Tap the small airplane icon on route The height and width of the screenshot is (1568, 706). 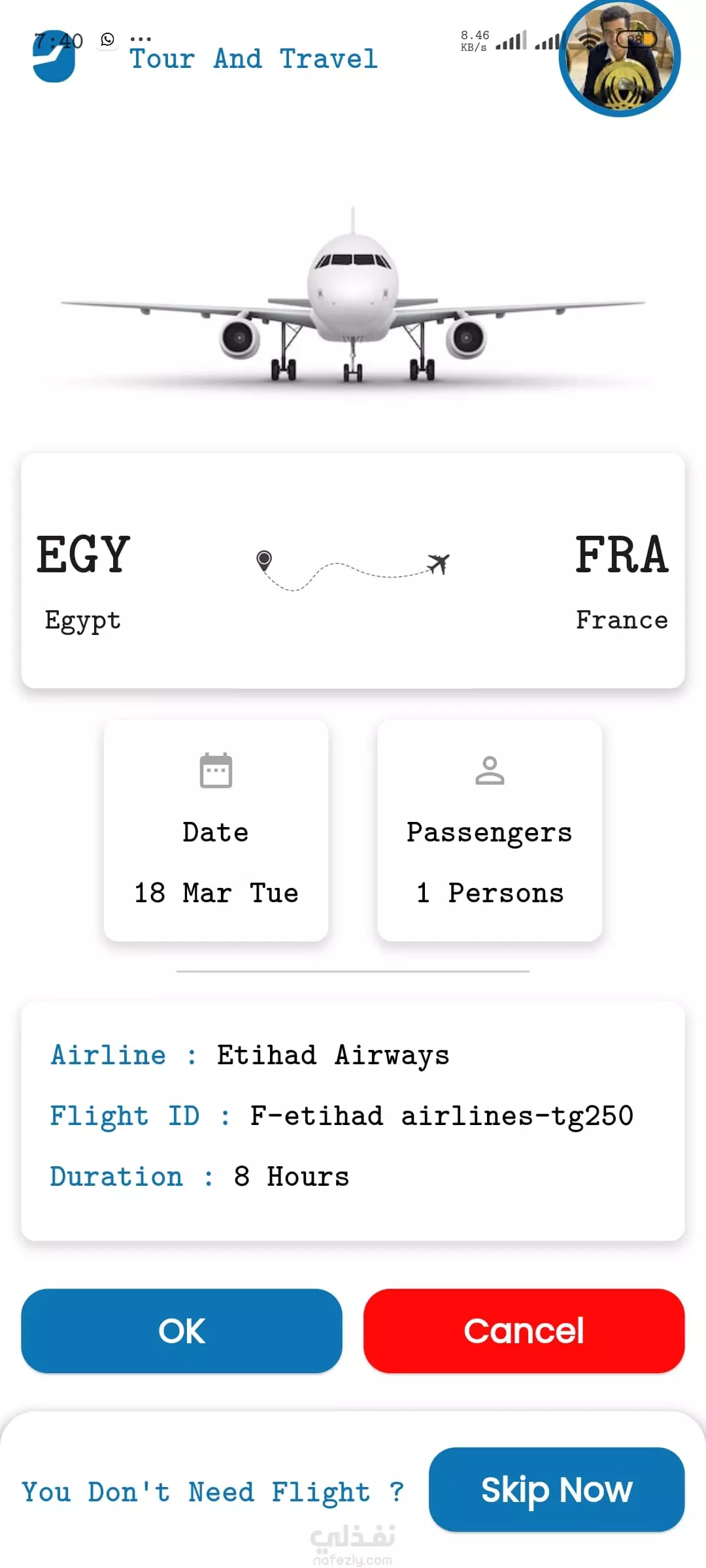439,563
